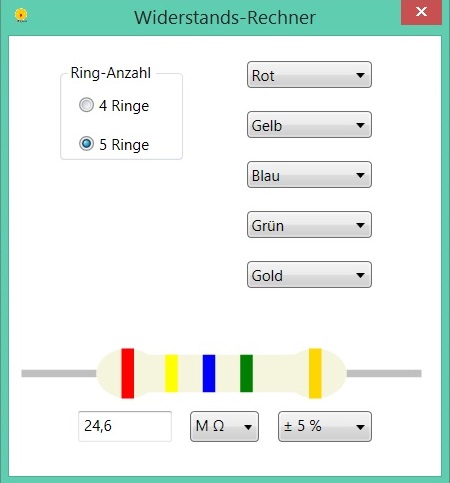
Task: Open the ± 5 % tolerance dropdown
Action: [325, 426]
